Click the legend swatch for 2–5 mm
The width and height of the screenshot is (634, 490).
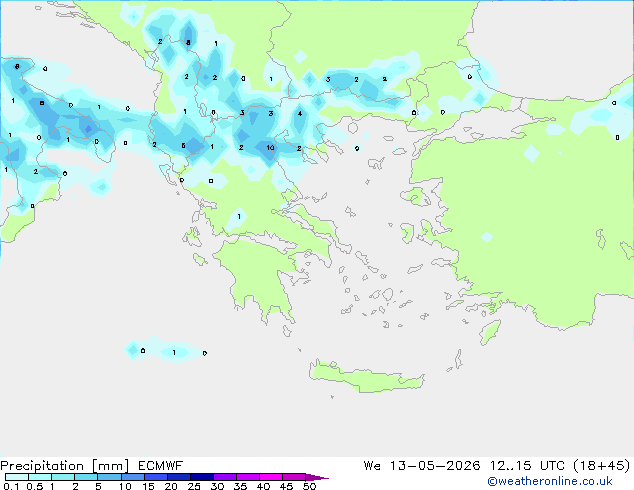click(86, 477)
